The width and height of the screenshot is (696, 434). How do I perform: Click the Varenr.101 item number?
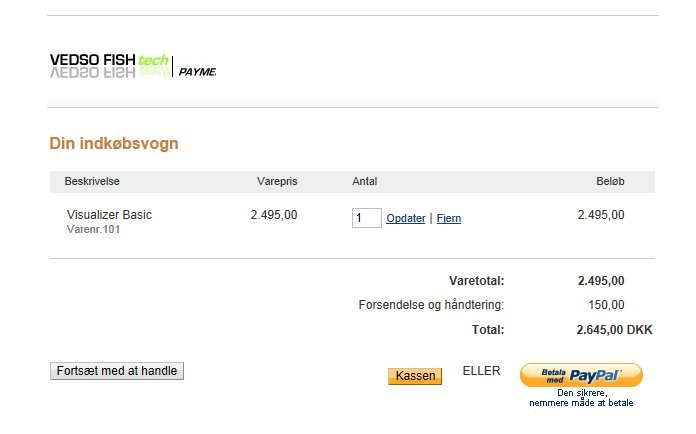(x=93, y=229)
